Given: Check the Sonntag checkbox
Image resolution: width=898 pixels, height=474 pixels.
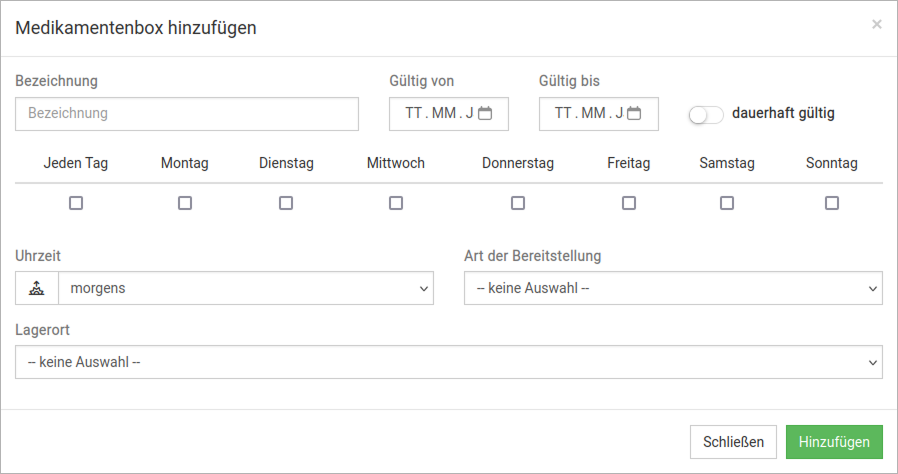Looking at the screenshot, I should tap(832, 203).
